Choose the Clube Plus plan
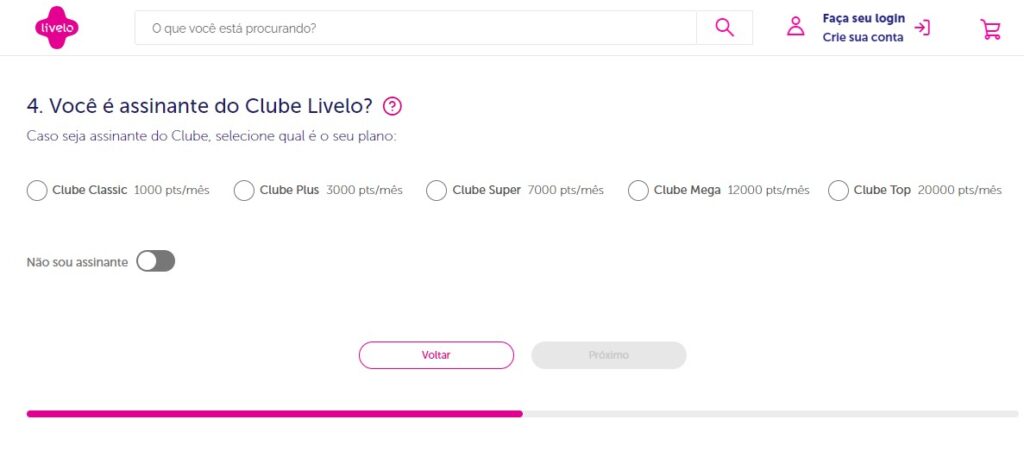The image size is (1024, 451). 244,190
